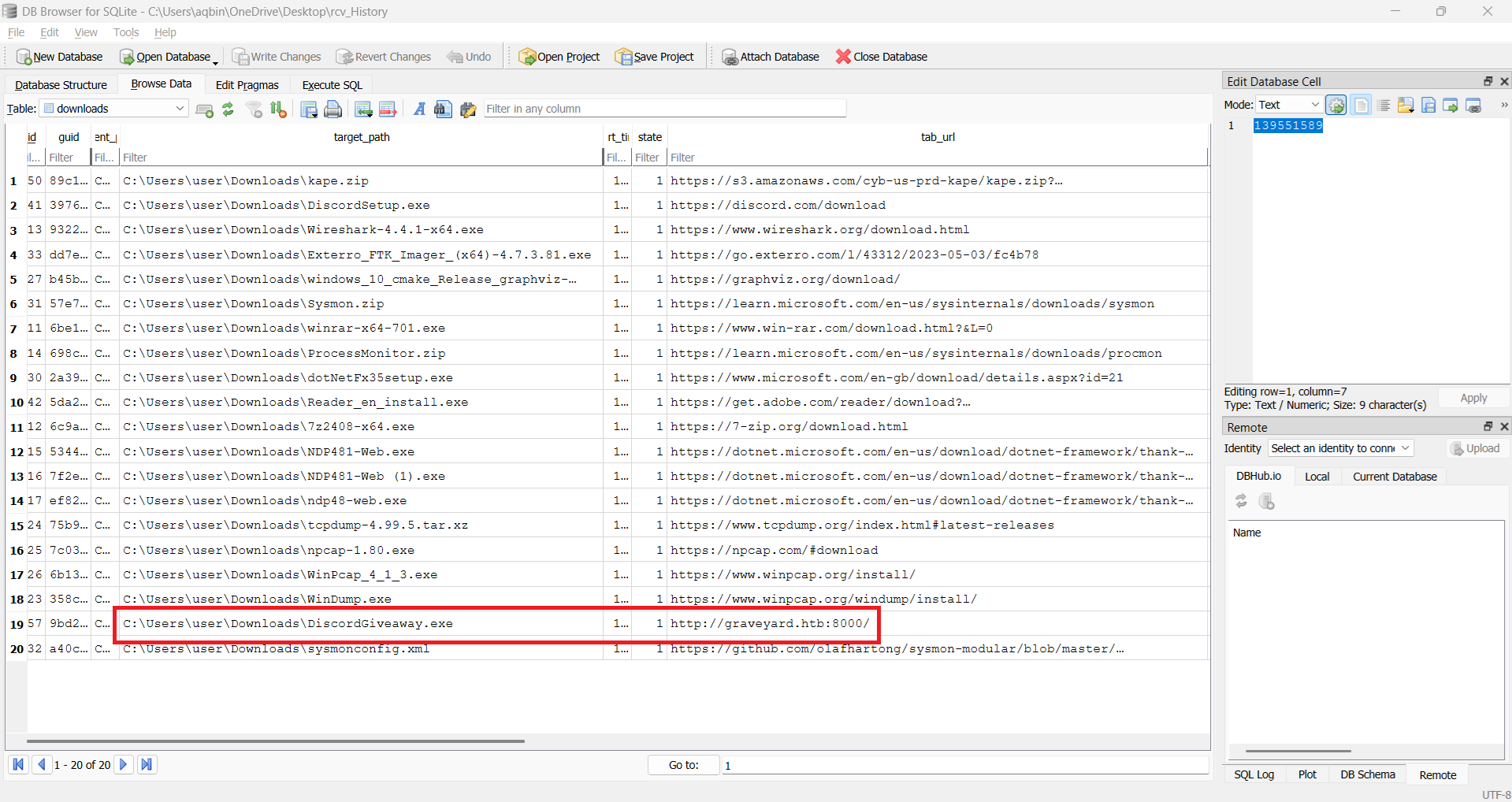The height and width of the screenshot is (802, 1512).
Task: Export cell content to file icon
Action: pos(1428,106)
